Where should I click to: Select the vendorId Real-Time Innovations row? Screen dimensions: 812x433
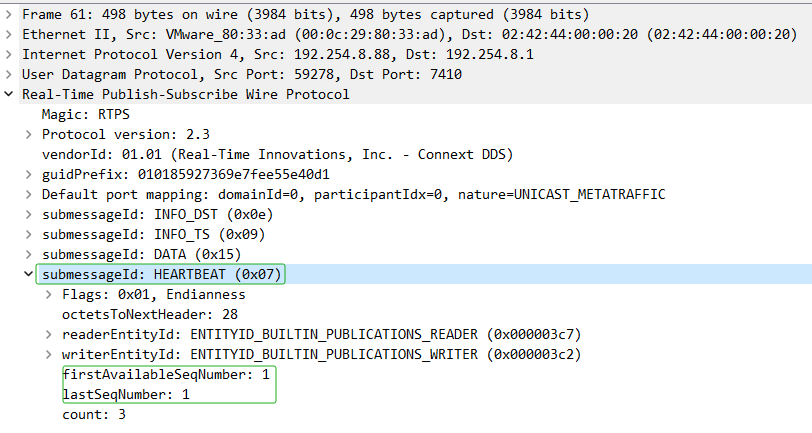(277, 154)
